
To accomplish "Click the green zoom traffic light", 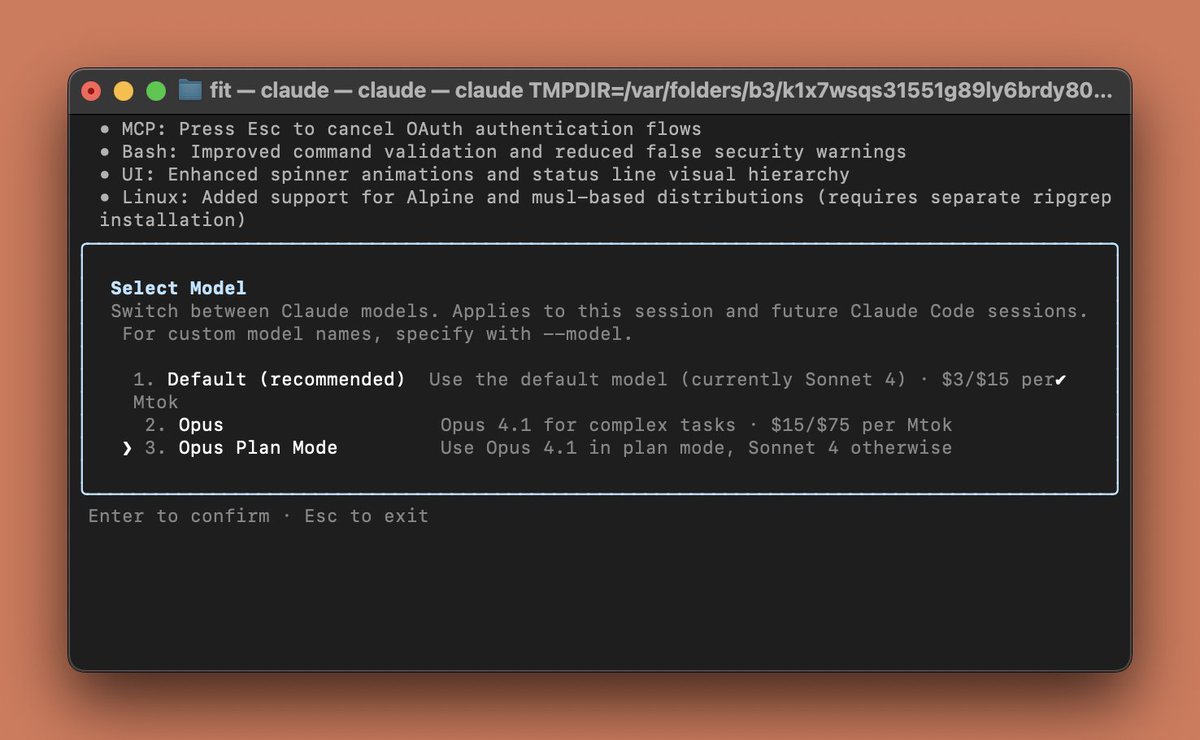I will [x=156, y=89].
